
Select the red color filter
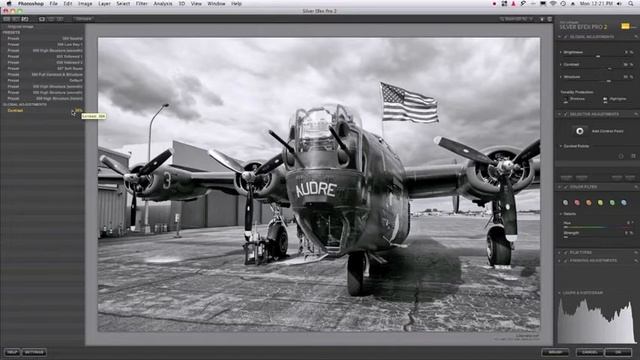click(577, 202)
